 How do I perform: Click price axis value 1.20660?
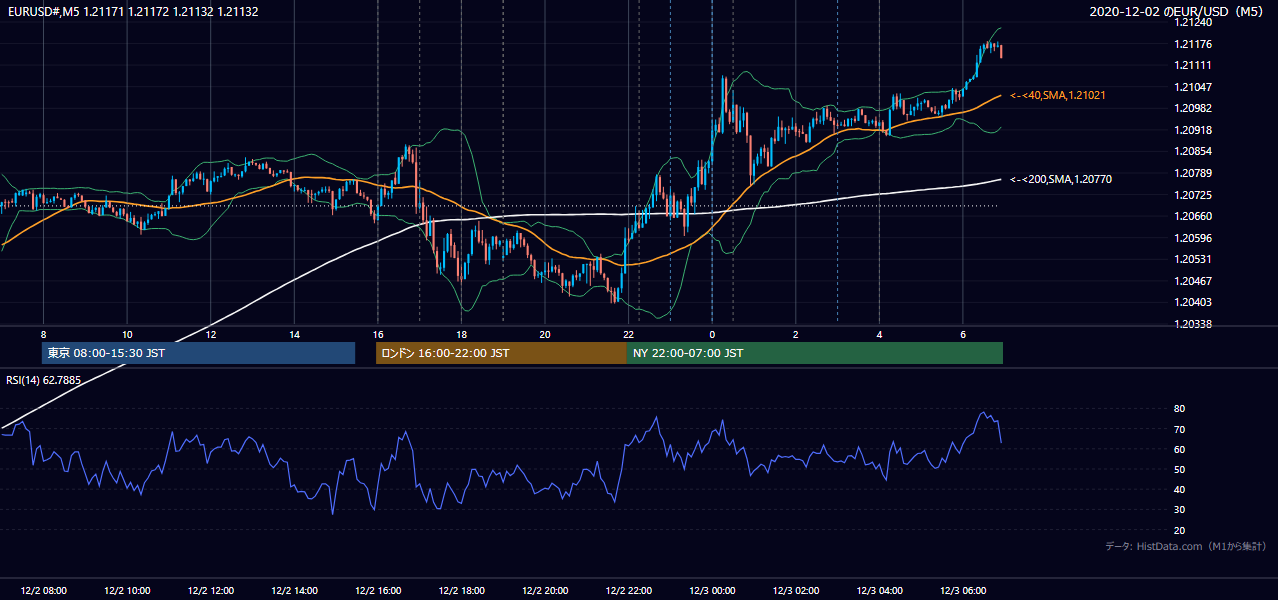tap(1193, 216)
